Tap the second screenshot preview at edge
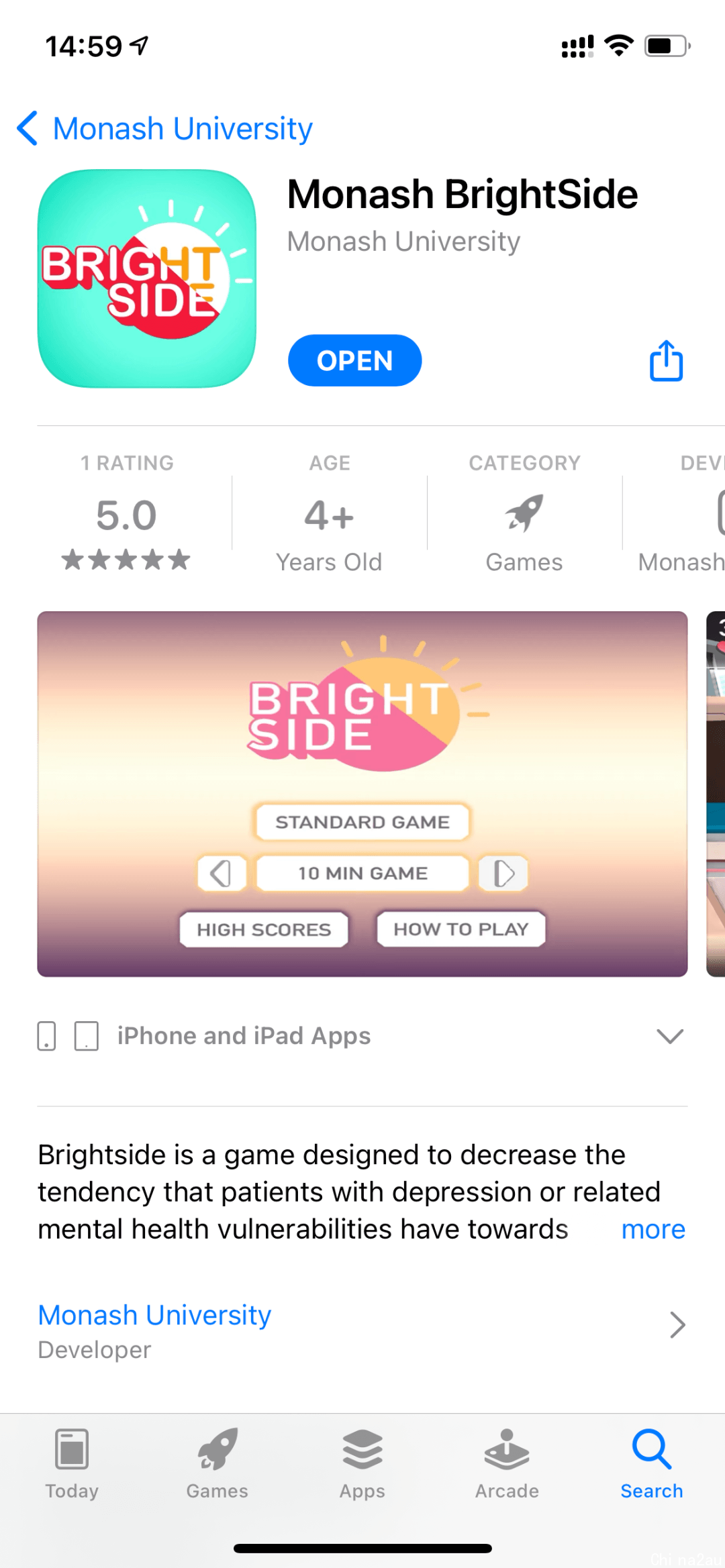This screenshot has width=725, height=1568. [x=716, y=794]
